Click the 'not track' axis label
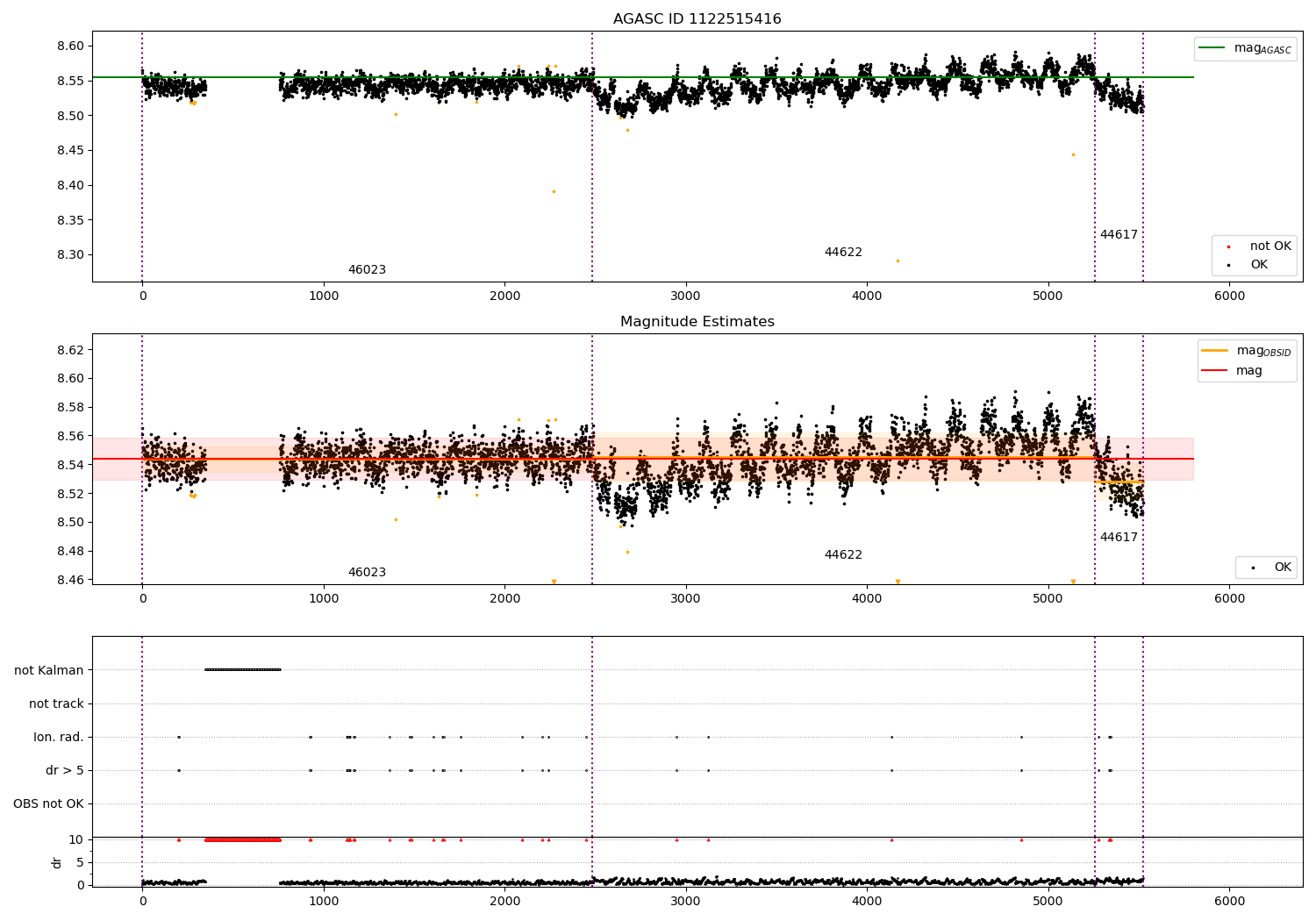 click(x=56, y=703)
